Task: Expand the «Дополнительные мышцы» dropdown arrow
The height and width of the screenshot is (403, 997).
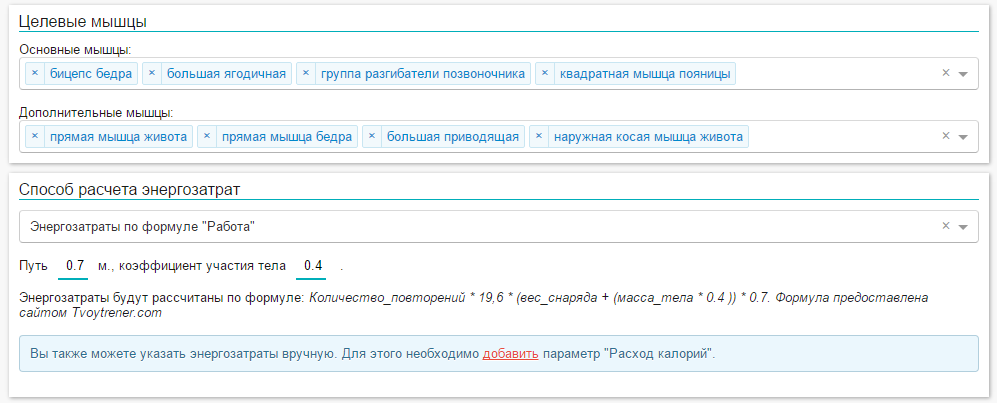Action: tap(963, 136)
